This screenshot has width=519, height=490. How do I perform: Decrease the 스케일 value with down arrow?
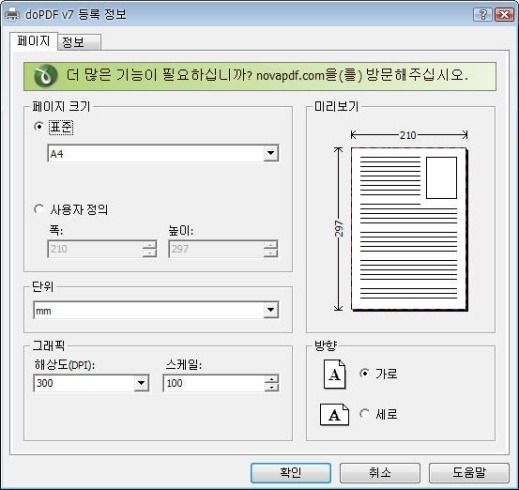pyautogui.click(x=272, y=387)
